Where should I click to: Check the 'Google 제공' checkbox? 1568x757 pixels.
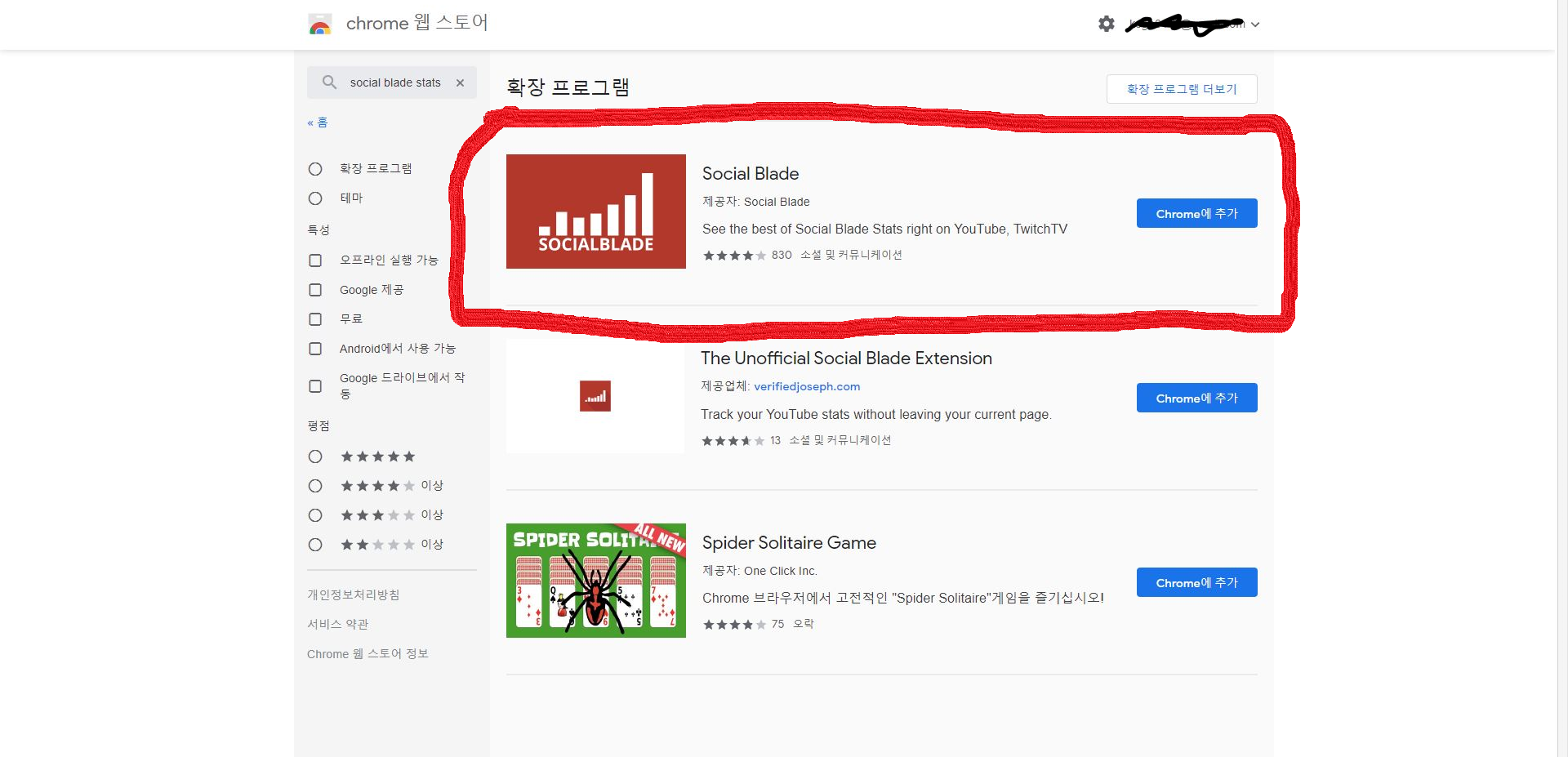[x=315, y=290]
